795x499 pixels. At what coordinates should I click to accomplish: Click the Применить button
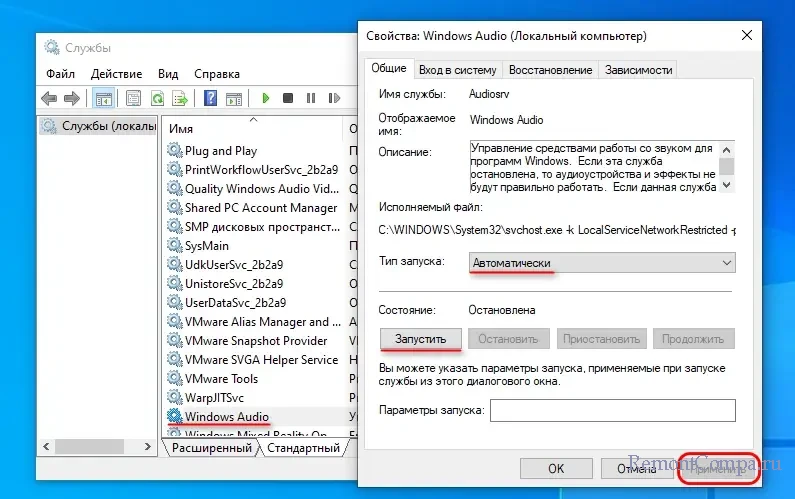(x=719, y=468)
